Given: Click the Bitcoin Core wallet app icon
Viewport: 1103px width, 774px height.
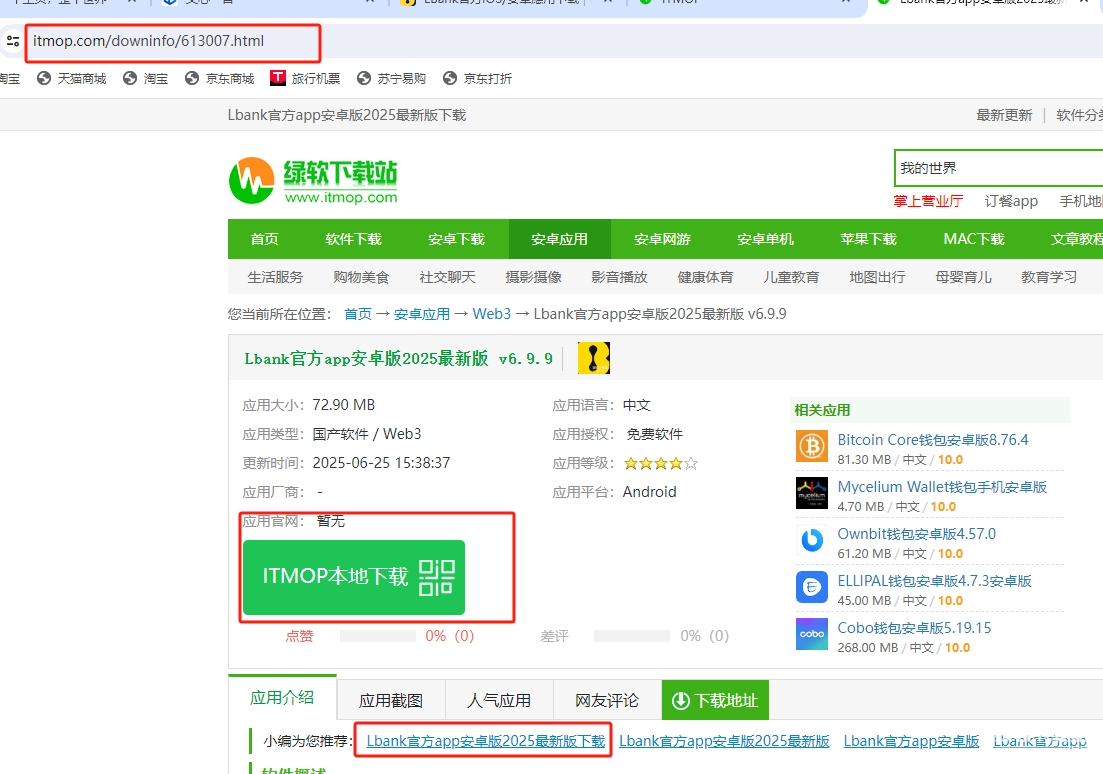Looking at the screenshot, I should tap(812, 446).
